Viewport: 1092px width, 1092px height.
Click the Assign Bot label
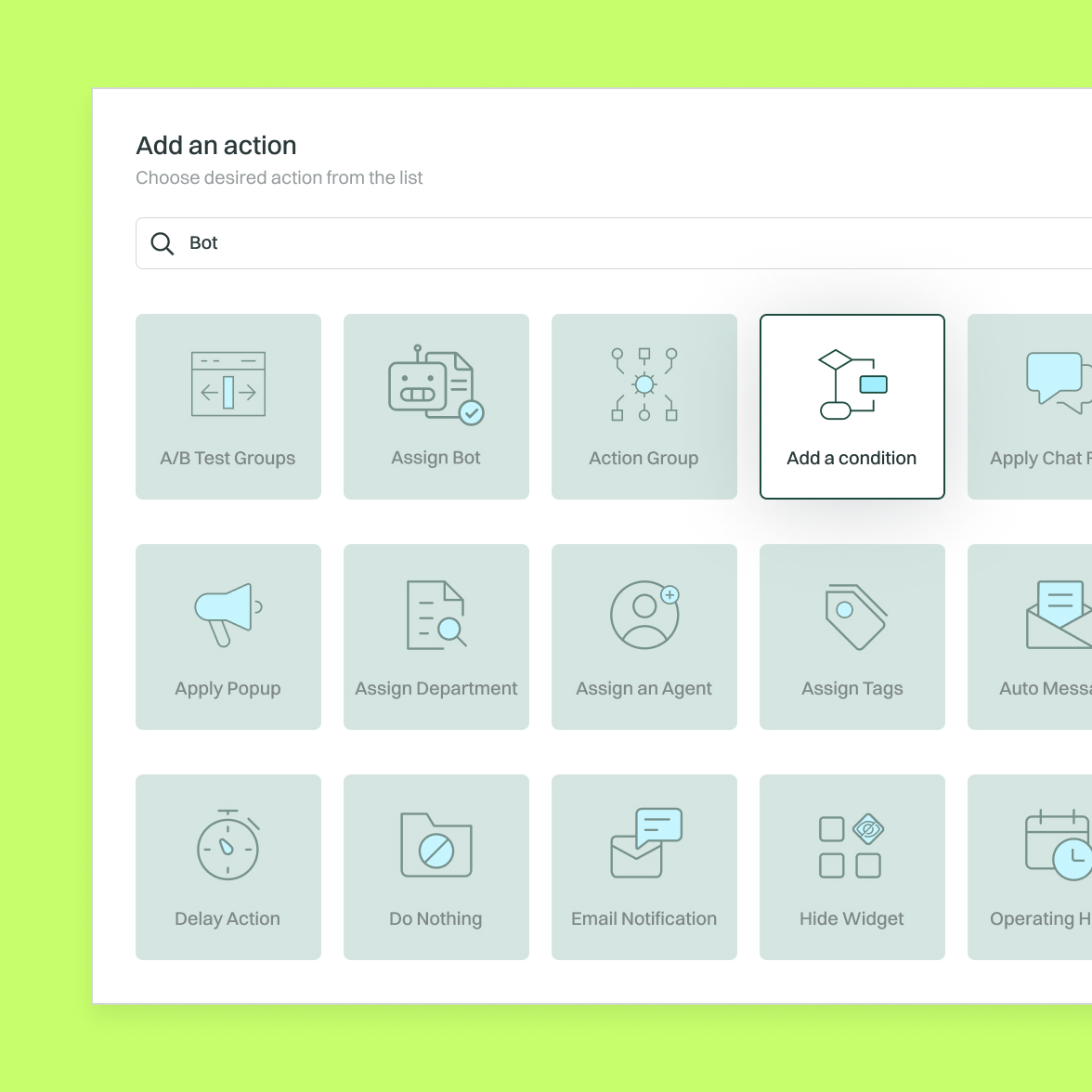click(x=436, y=458)
